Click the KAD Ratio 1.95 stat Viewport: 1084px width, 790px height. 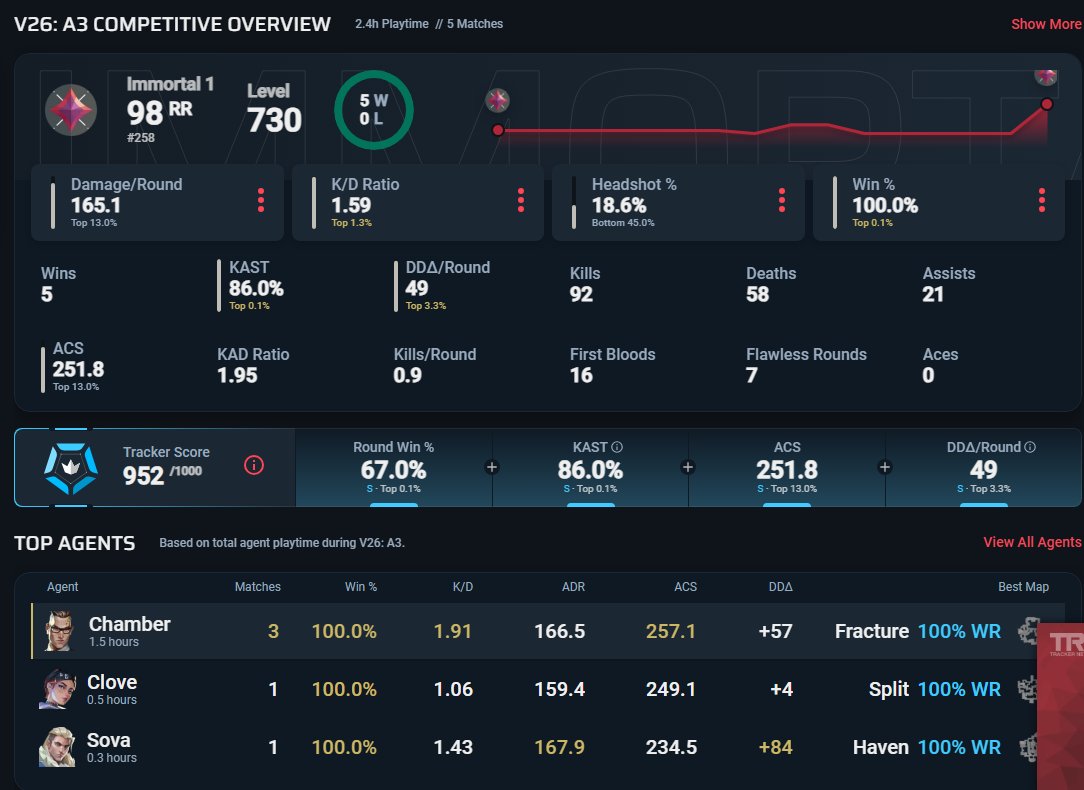[x=253, y=365]
